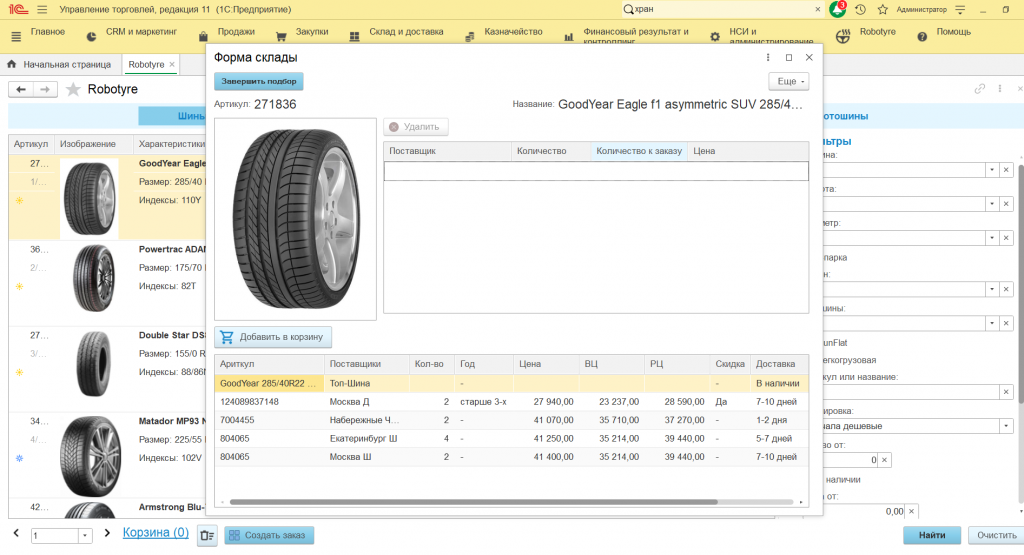This screenshot has width=1024, height=555.
Task: Click the Завершить подбор button
Action: [x=259, y=82]
